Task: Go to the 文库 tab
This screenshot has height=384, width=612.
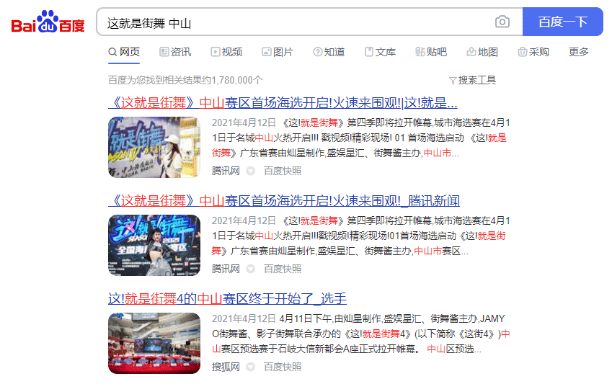Action: coord(380,52)
